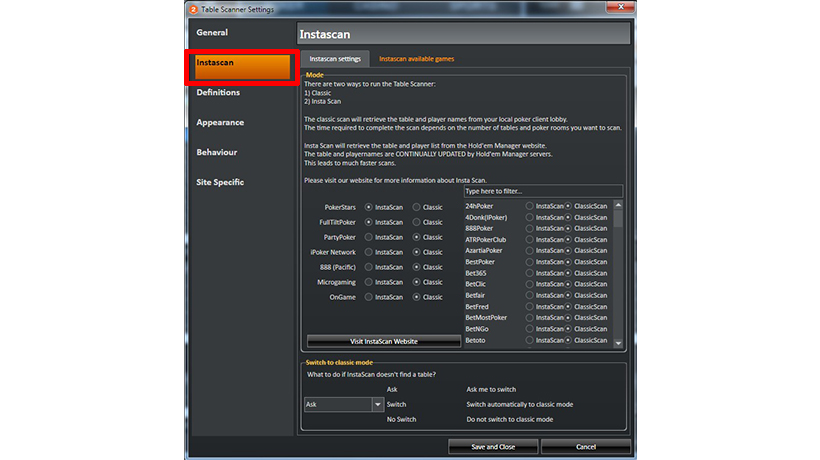Open the General settings section
Screen dimensions: 820x460
coord(212,32)
